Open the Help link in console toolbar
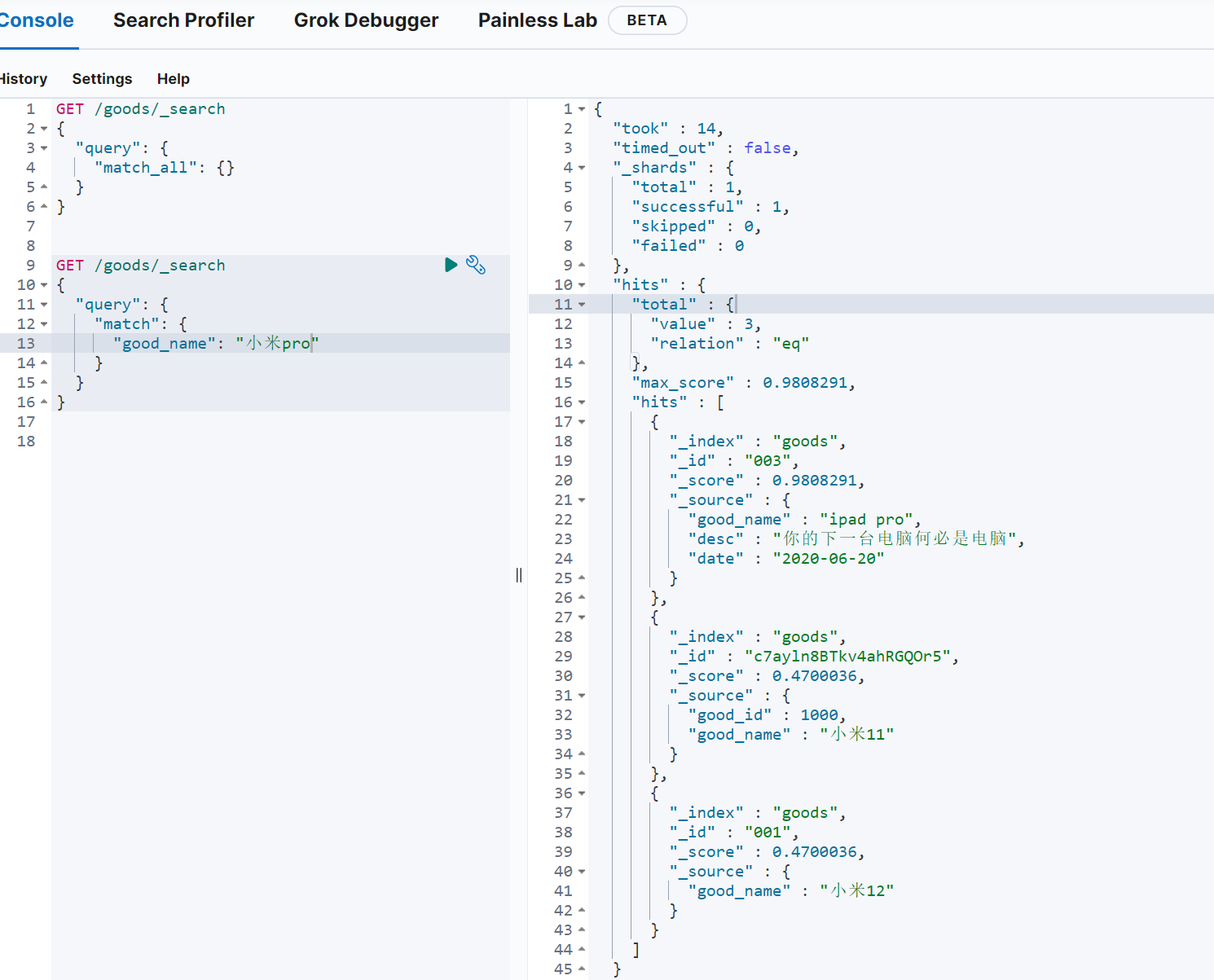The height and width of the screenshot is (980, 1214). [173, 79]
